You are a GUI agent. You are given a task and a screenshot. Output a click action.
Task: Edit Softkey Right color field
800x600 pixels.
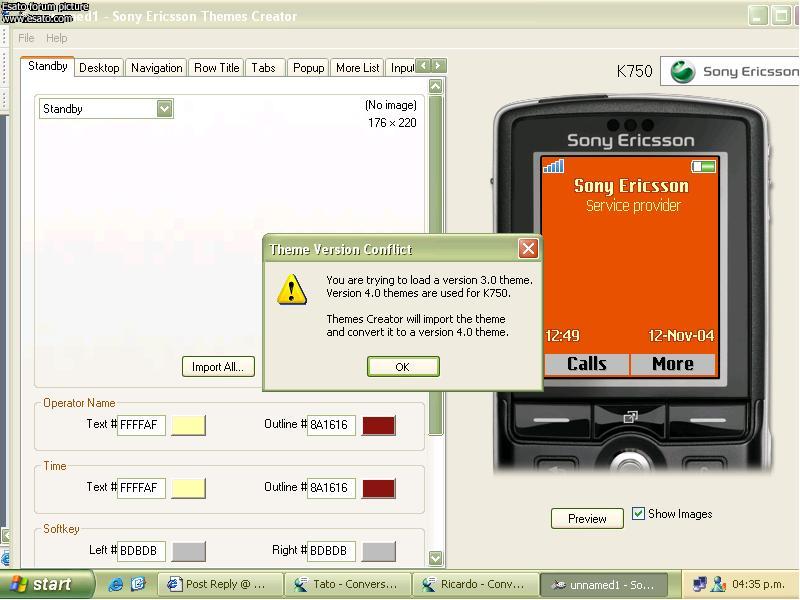(331, 551)
